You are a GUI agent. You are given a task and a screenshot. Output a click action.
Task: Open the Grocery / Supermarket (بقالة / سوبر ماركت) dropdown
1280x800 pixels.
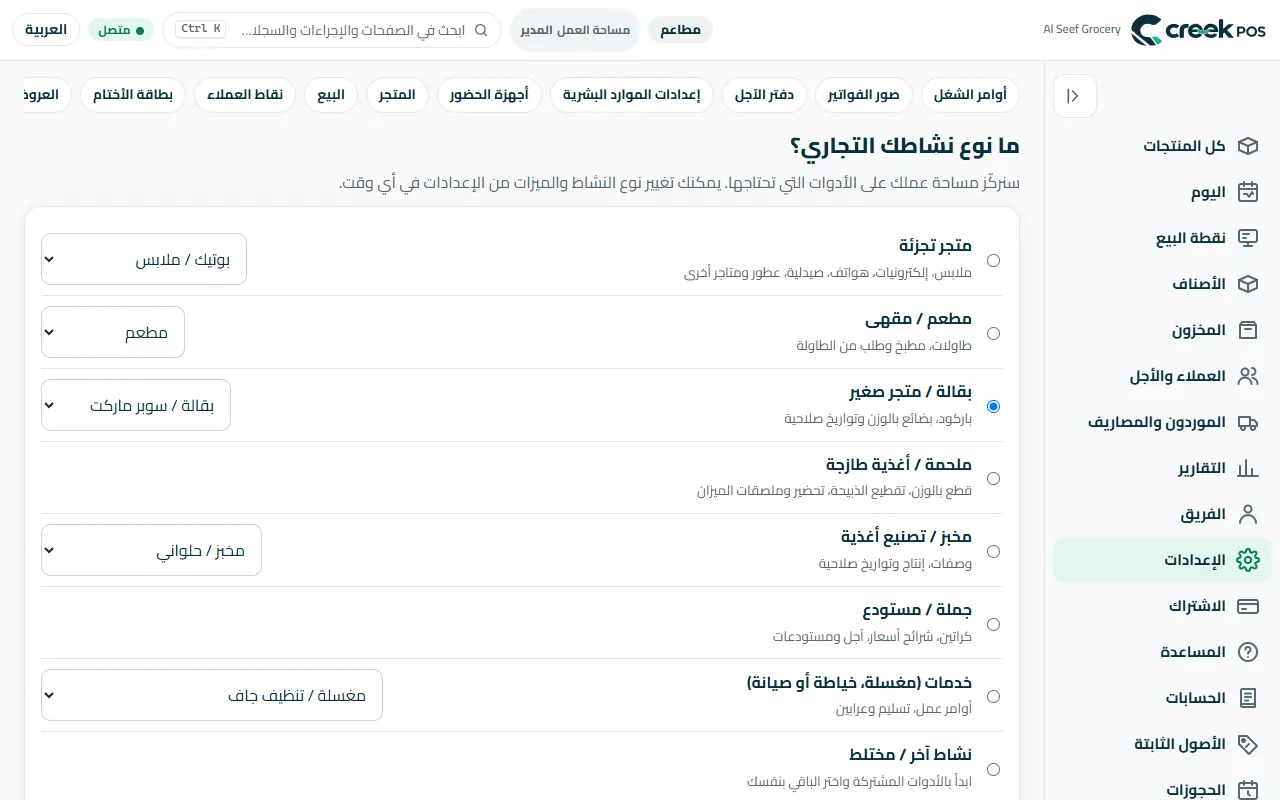point(136,405)
